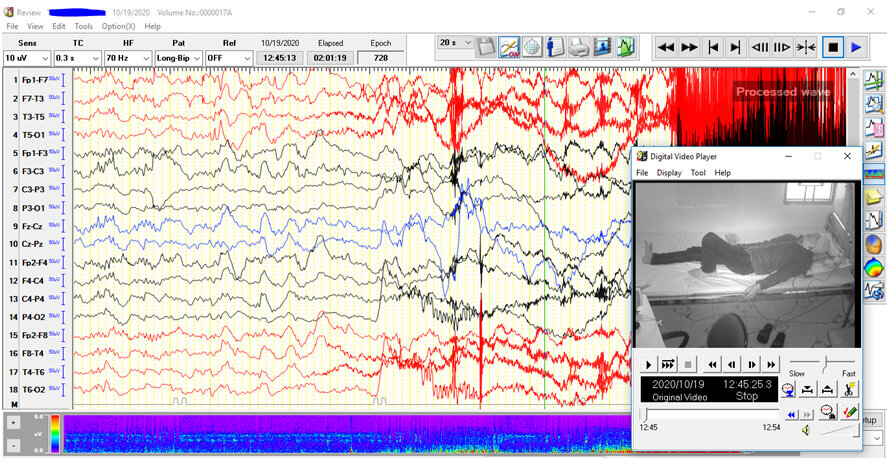
Task: Select the spectrogram trend icon in the right sidebar
Action: 873,172
